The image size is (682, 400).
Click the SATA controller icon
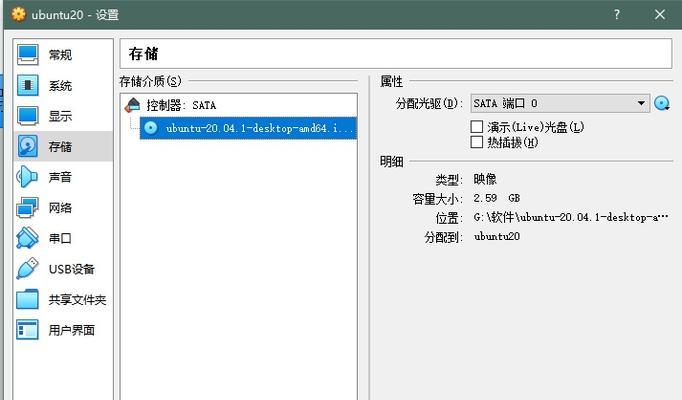point(133,105)
